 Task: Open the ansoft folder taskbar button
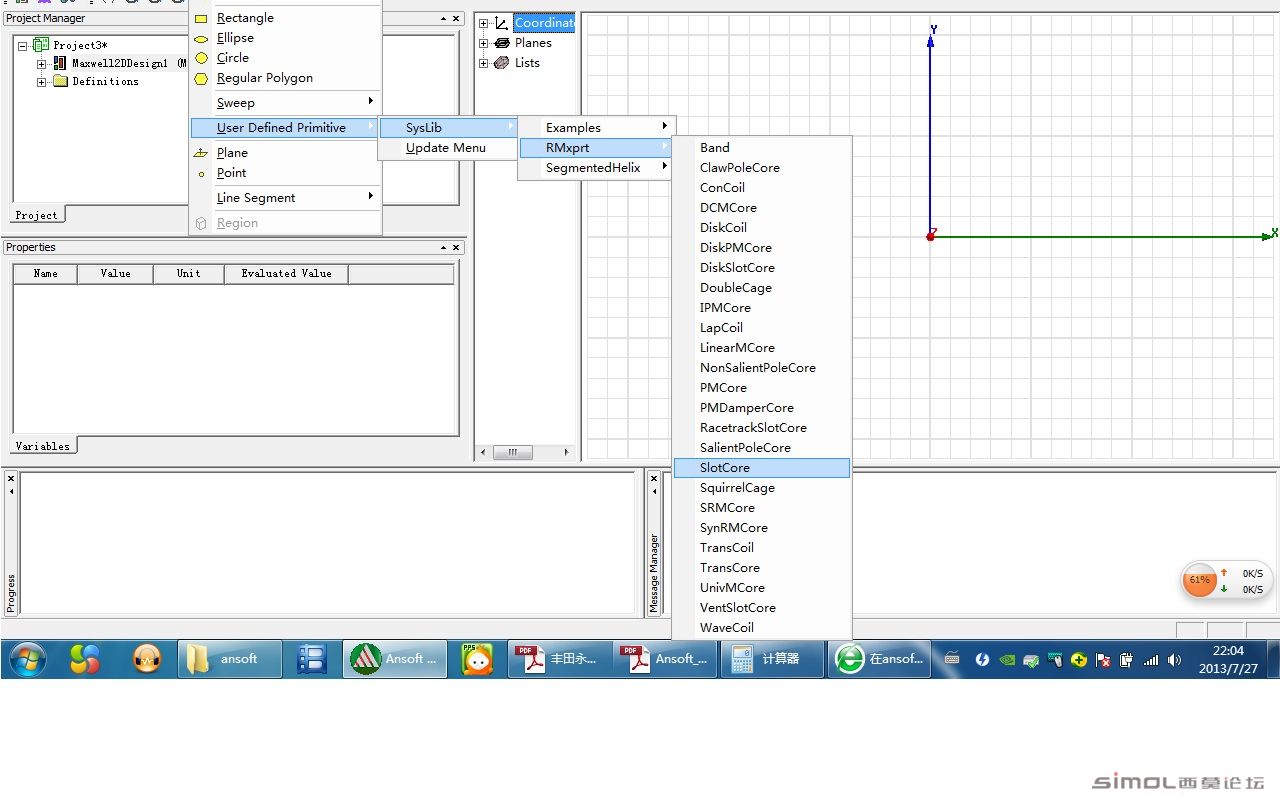click(x=229, y=659)
